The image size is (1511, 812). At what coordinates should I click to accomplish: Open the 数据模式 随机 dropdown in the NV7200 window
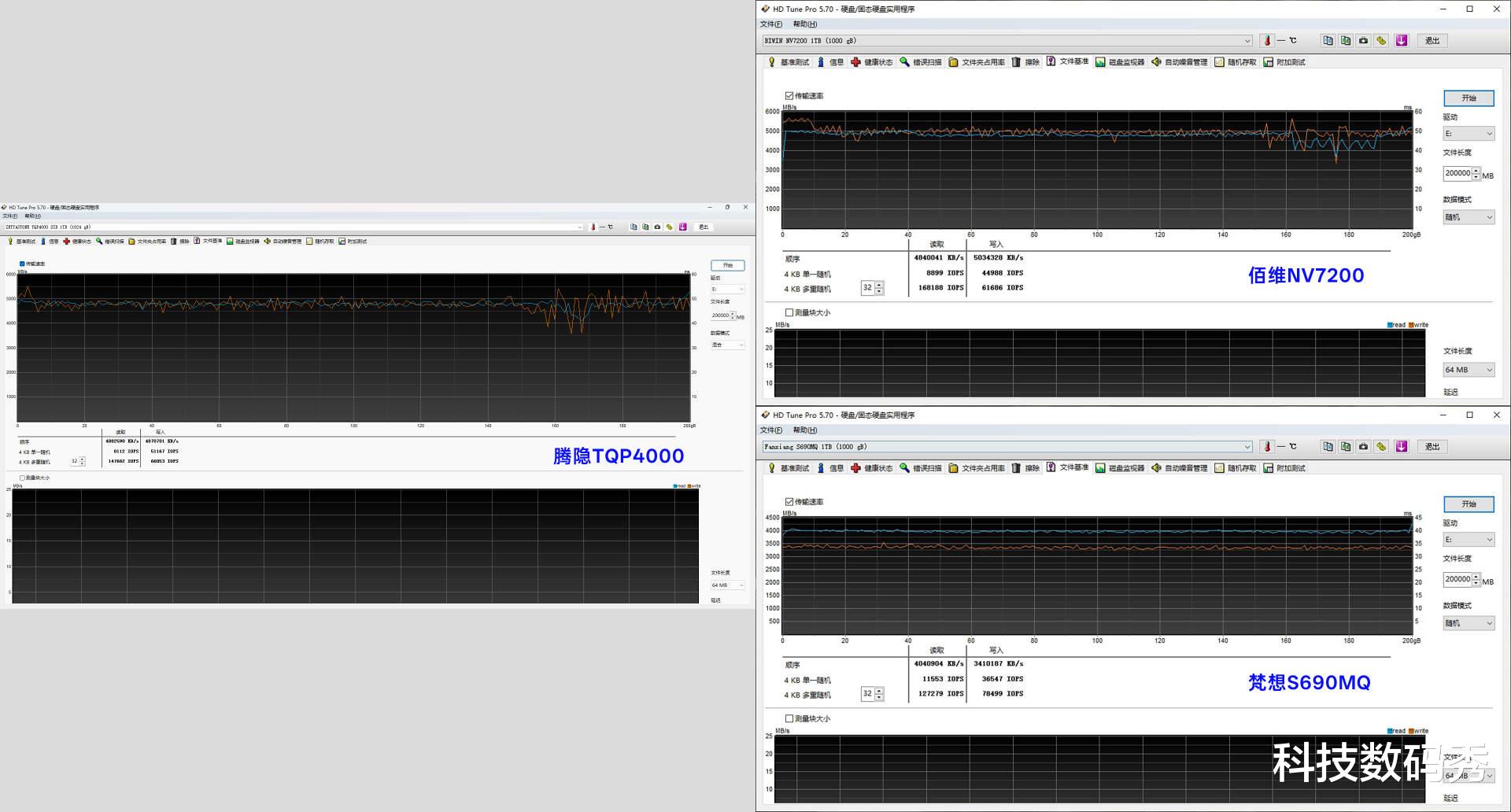pyautogui.click(x=1469, y=217)
